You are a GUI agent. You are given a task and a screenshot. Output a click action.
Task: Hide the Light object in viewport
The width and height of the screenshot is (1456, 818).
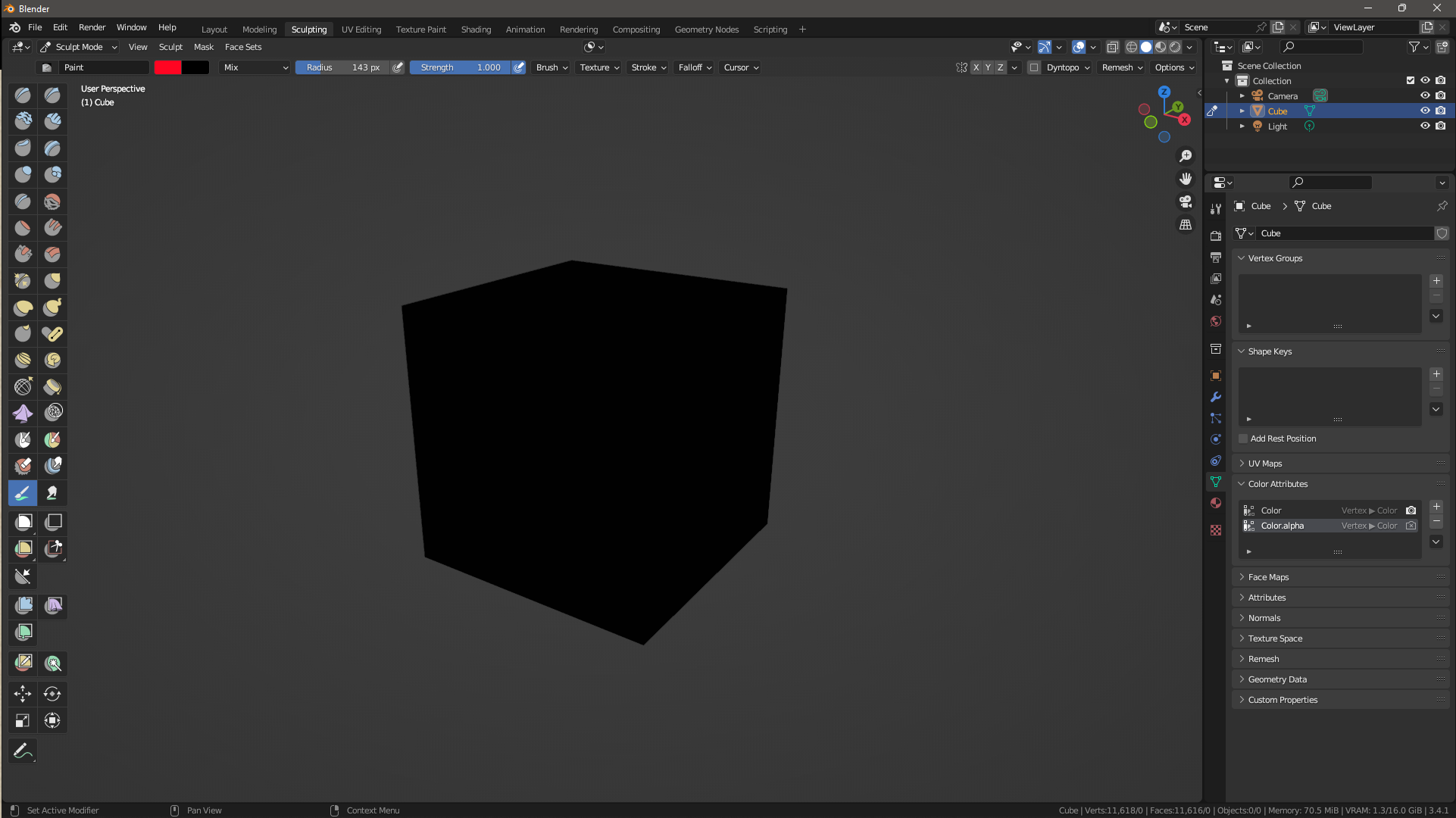click(x=1425, y=126)
